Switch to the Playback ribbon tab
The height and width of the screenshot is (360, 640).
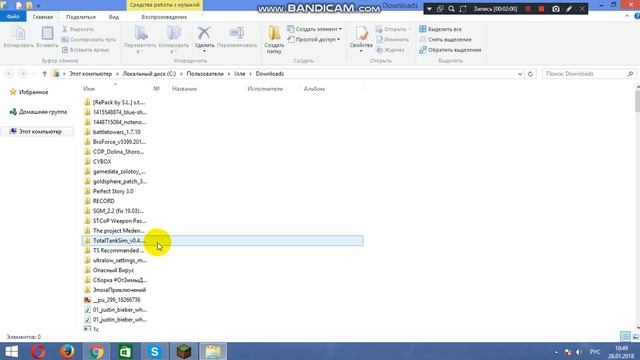[164, 17]
